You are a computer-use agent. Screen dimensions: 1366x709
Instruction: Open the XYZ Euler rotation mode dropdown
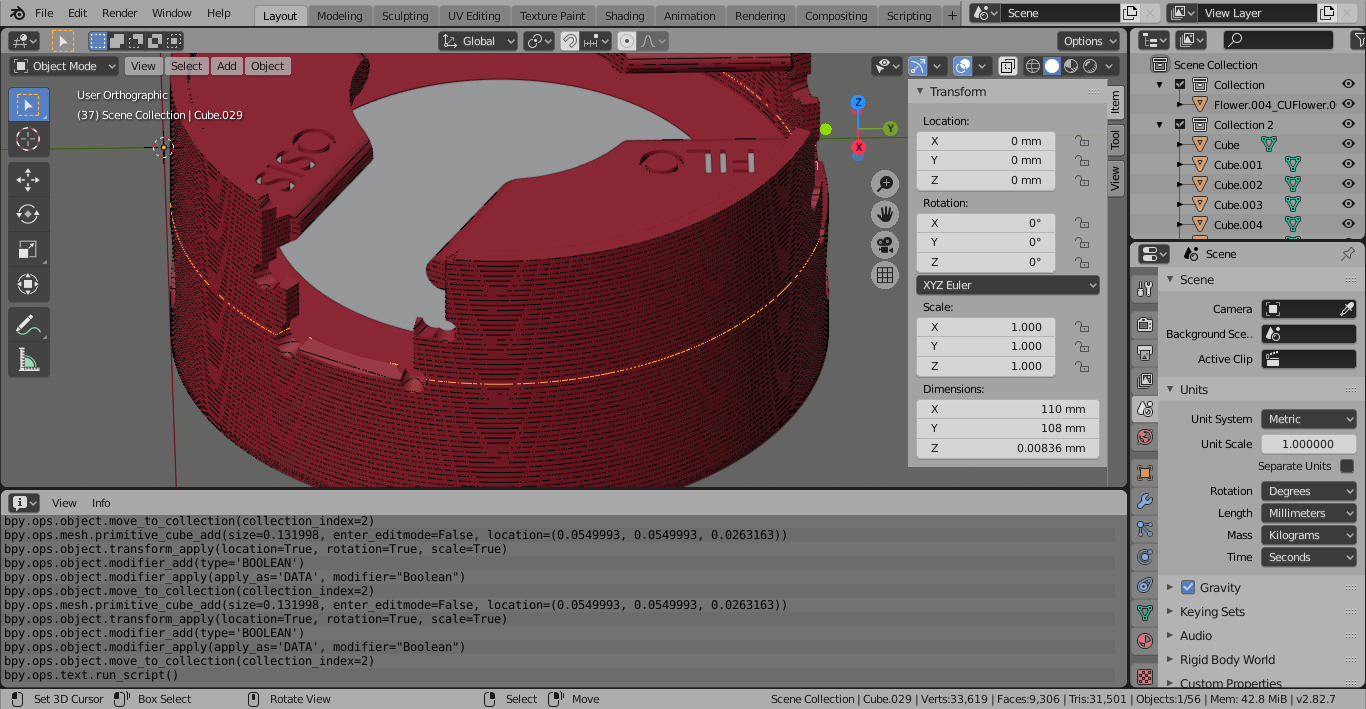[1008, 285]
